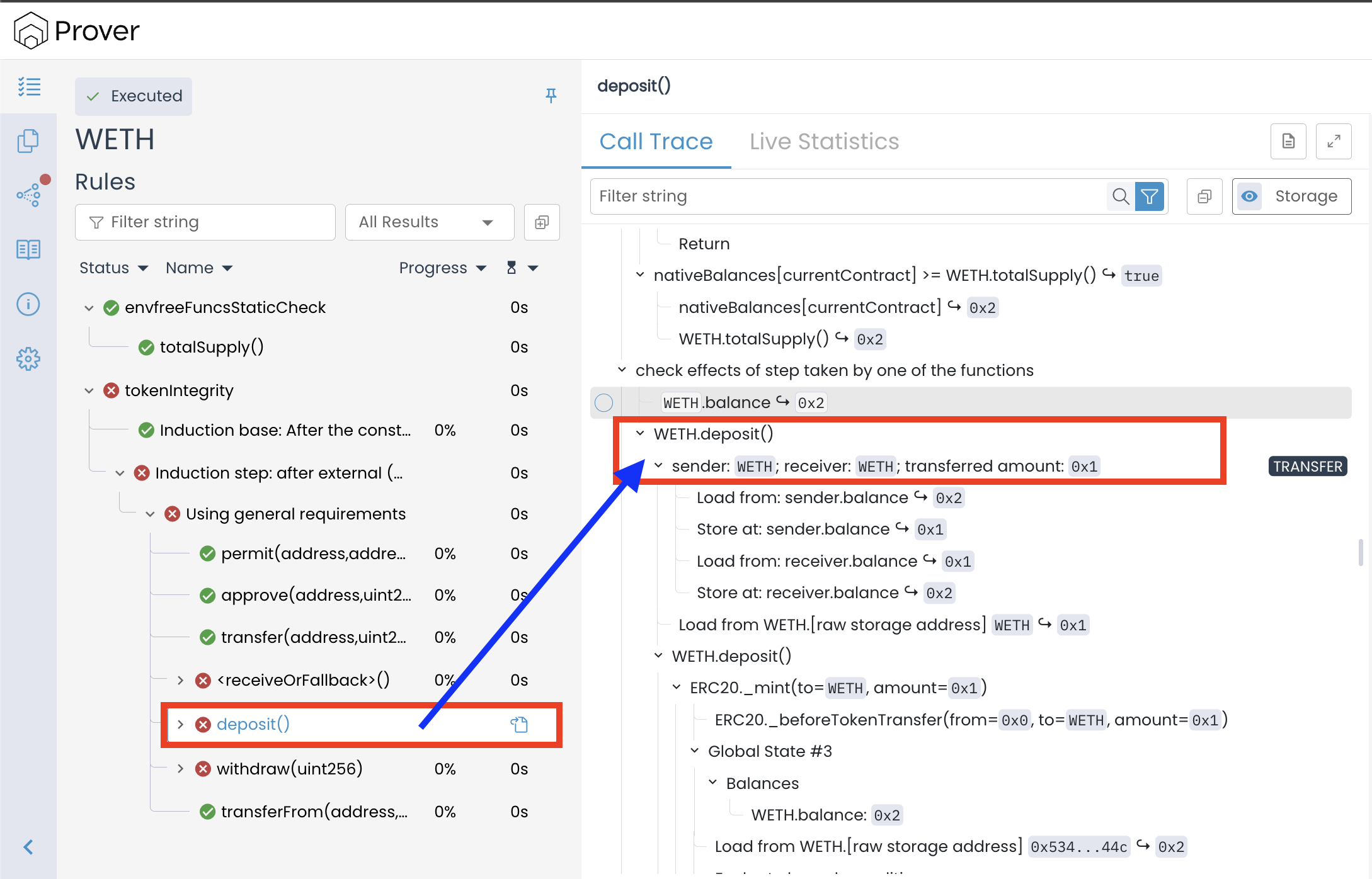The height and width of the screenshot is (879, 1372).
Task: Open the book documentation sidebar icon
Action: (x=28, y=249)
